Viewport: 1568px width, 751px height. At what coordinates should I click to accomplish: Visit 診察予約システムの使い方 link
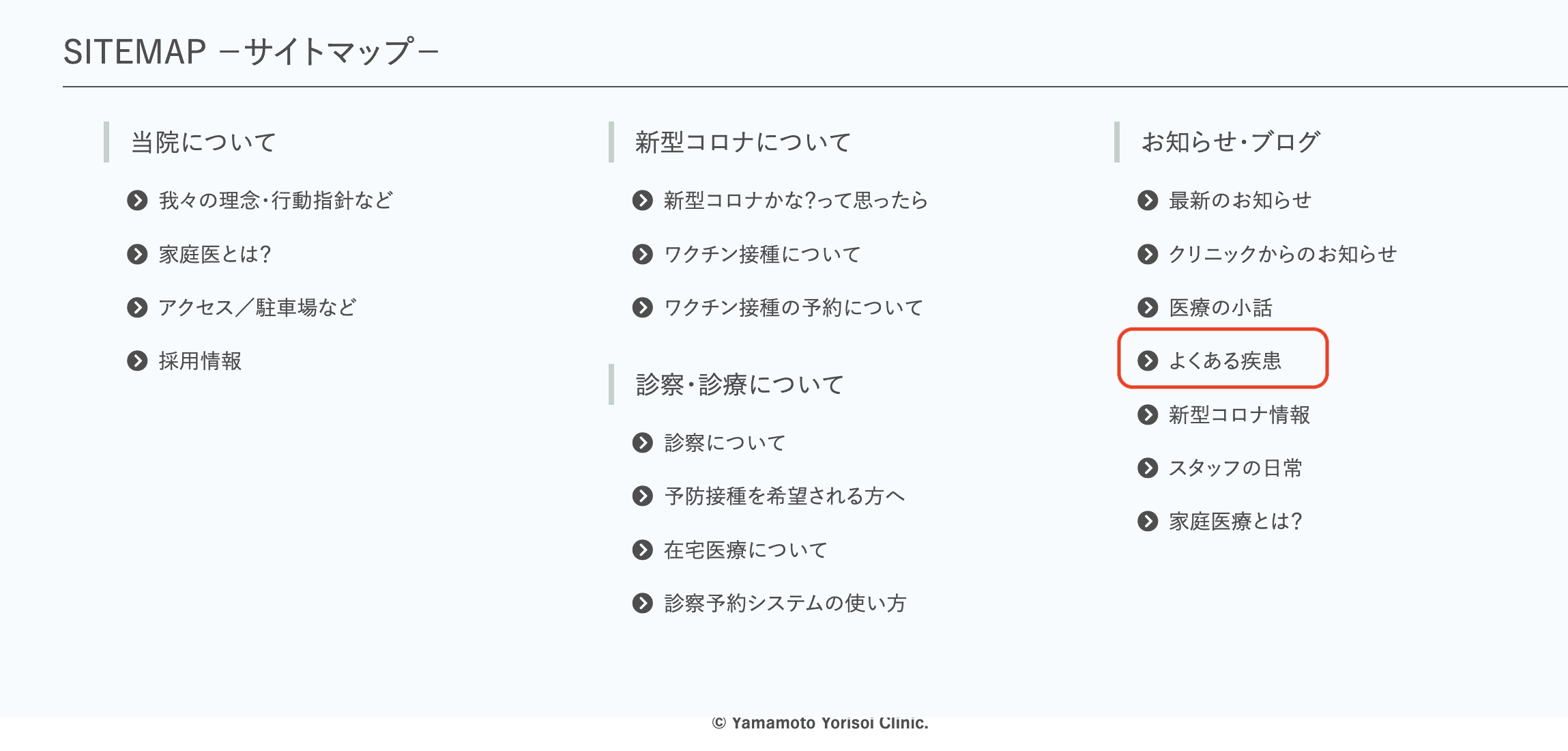click(785, 604)
